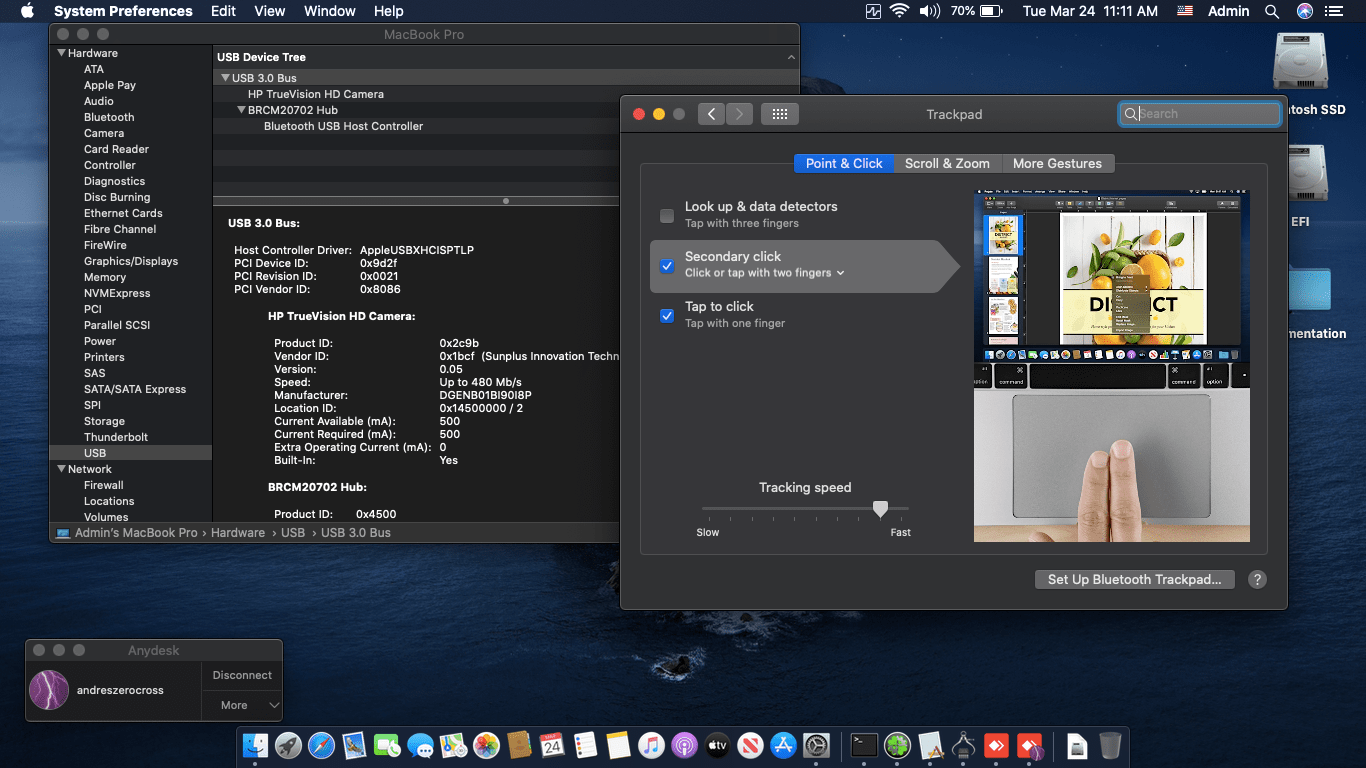This screenshot has height=768, width=1366.
Task: Open the 'Click or tap with two fingers' dropdown
Action: [764, 273]
